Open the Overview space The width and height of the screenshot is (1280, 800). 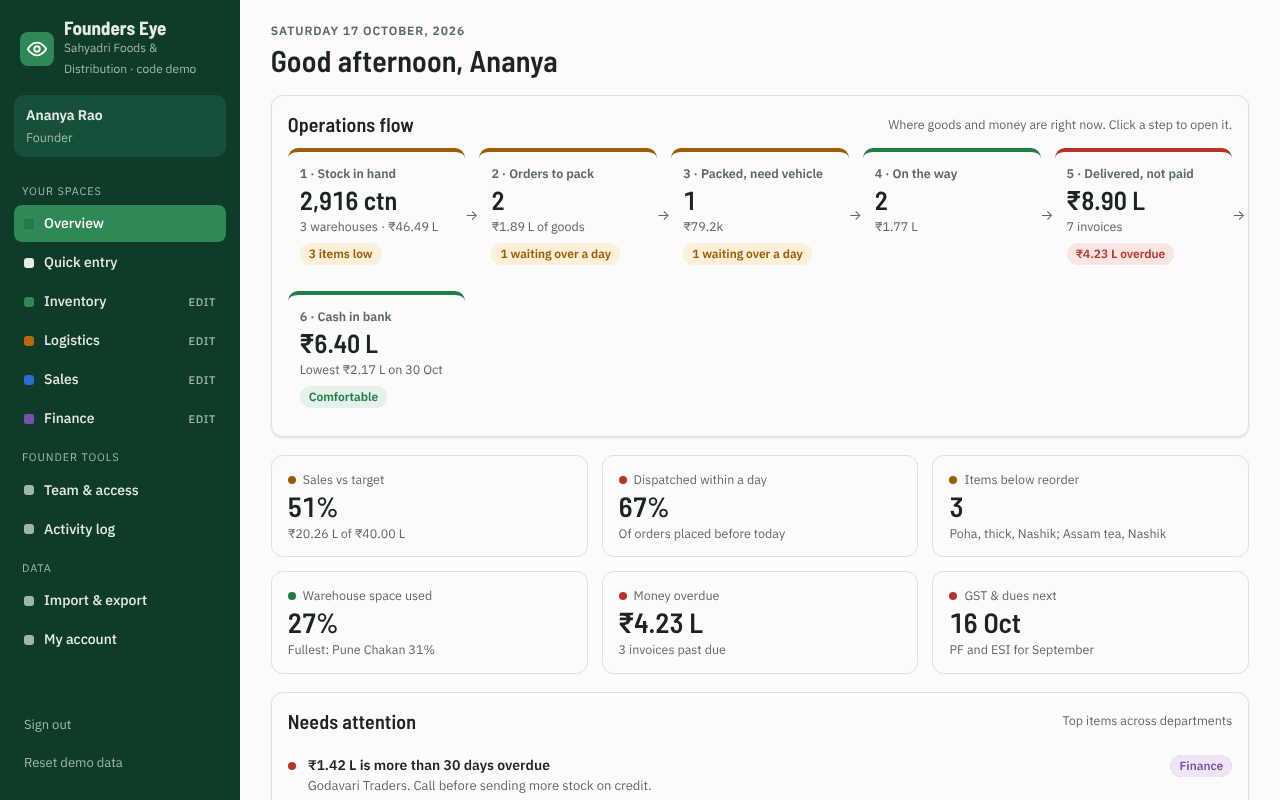[x=120, y=223]
